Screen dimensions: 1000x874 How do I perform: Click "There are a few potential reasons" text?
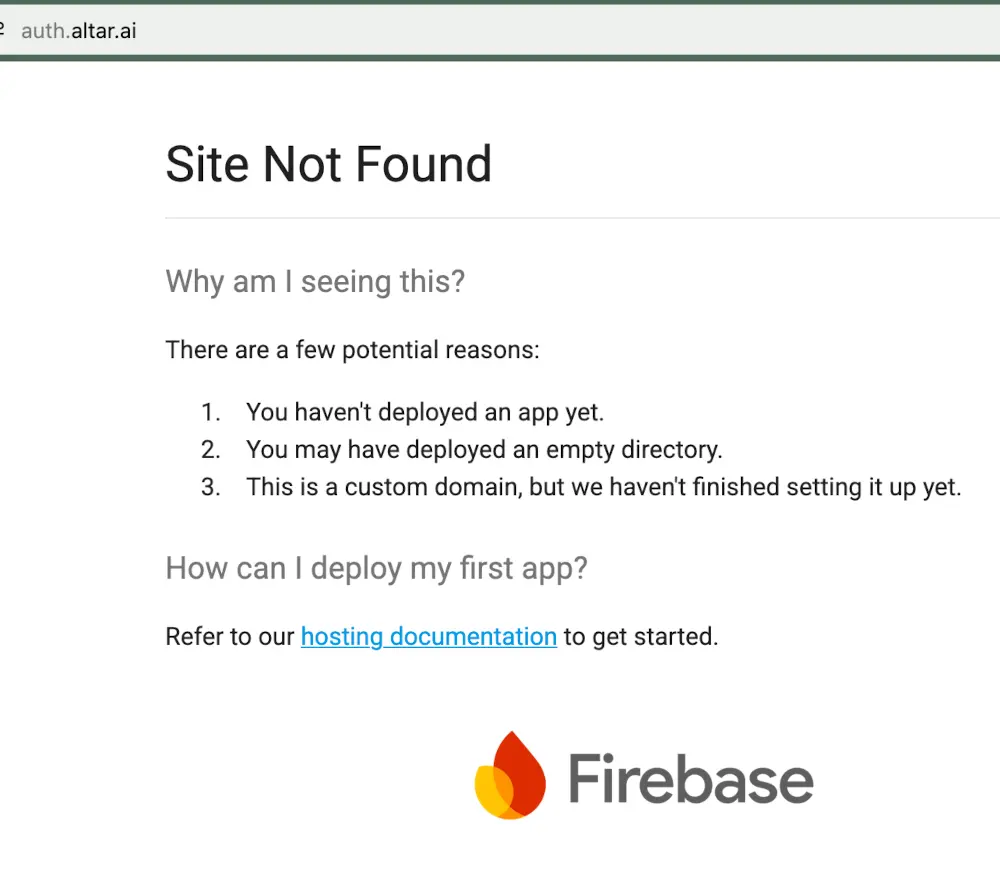(x=352, y=350)
